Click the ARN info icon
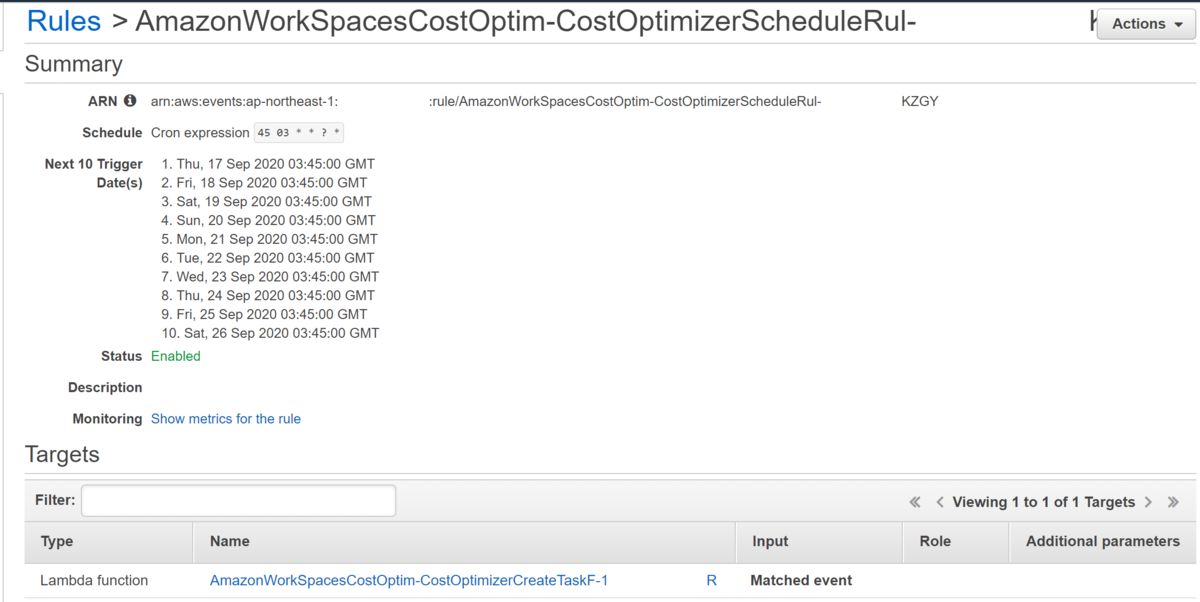 130,101
